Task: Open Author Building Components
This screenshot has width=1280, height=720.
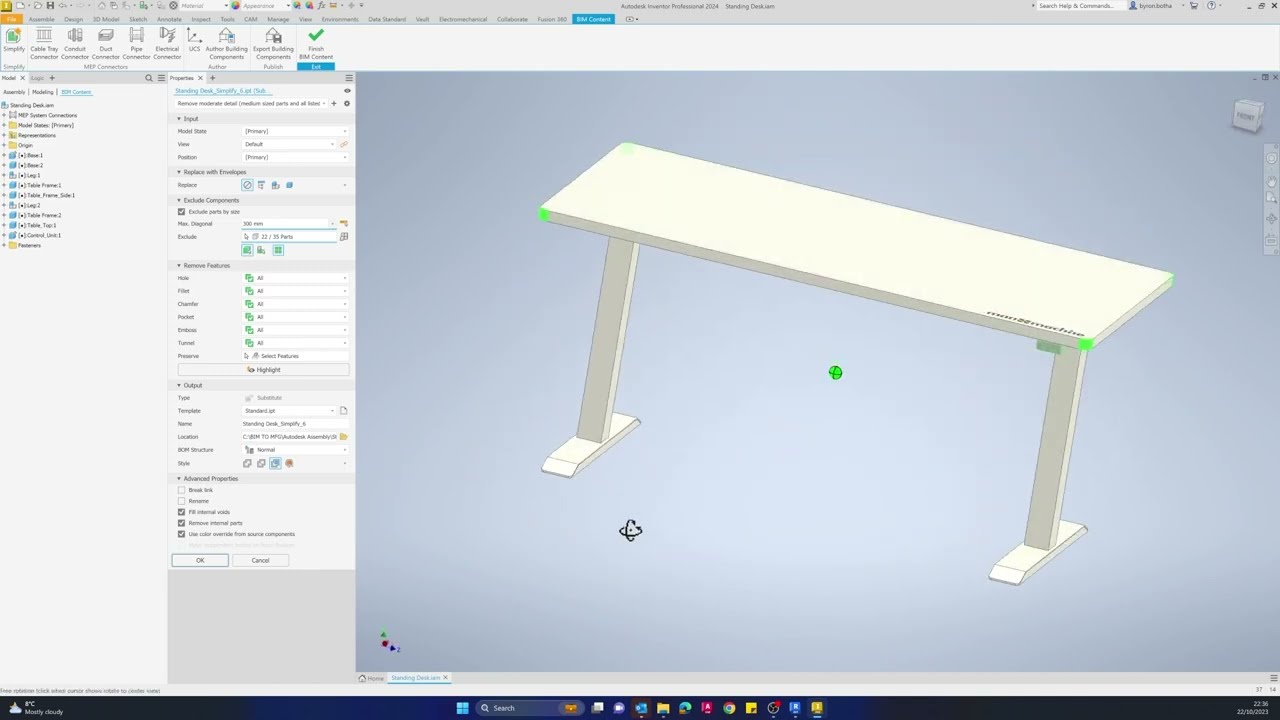Action: (226, 44)
